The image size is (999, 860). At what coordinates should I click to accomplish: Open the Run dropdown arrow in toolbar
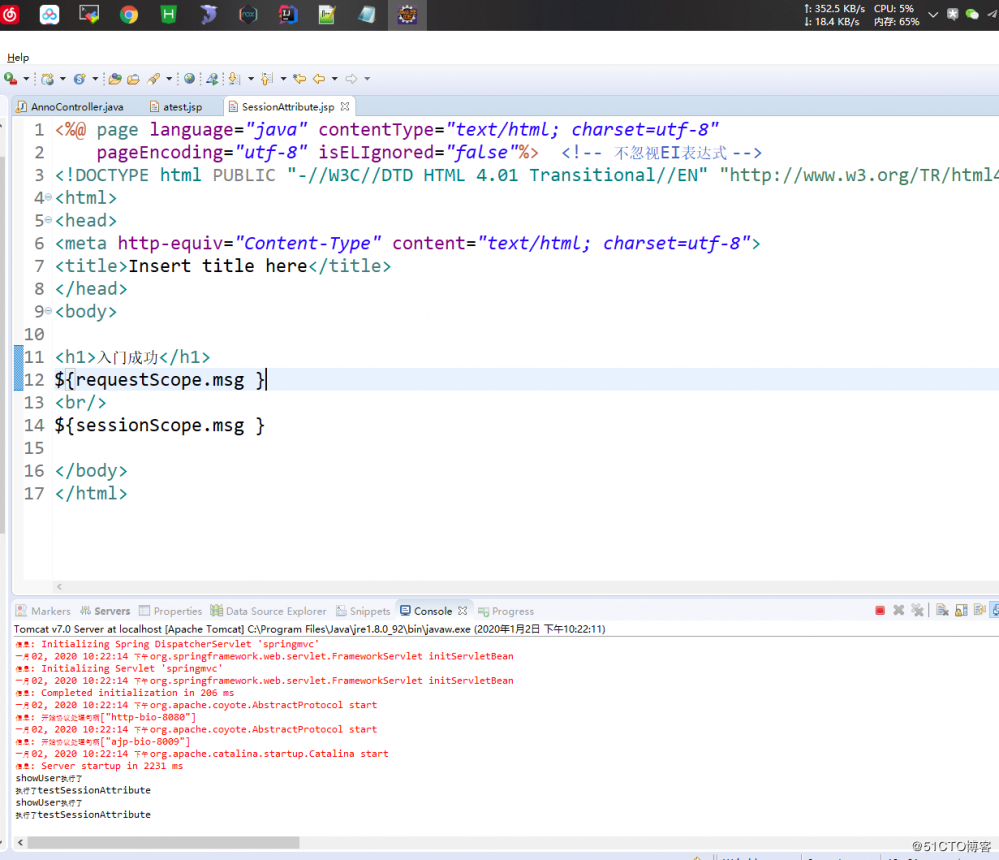tap(26, 79)
